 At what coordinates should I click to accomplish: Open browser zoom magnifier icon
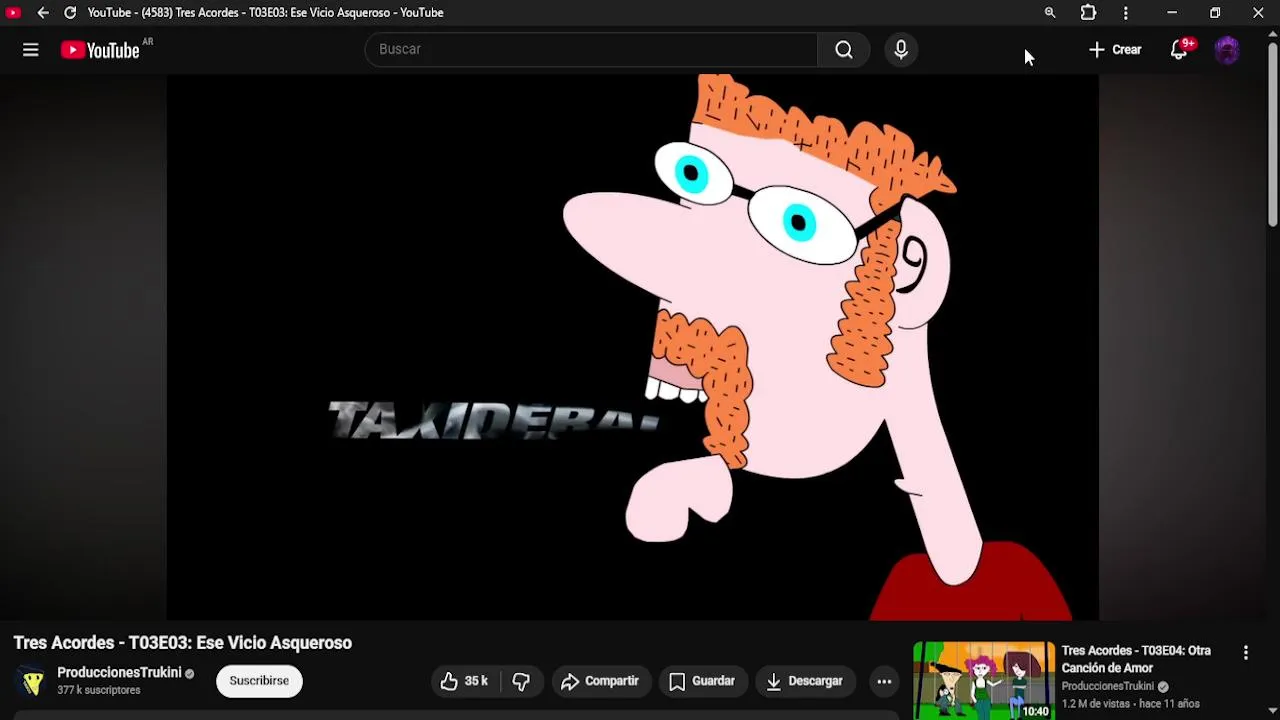[x=1050, y=13]
